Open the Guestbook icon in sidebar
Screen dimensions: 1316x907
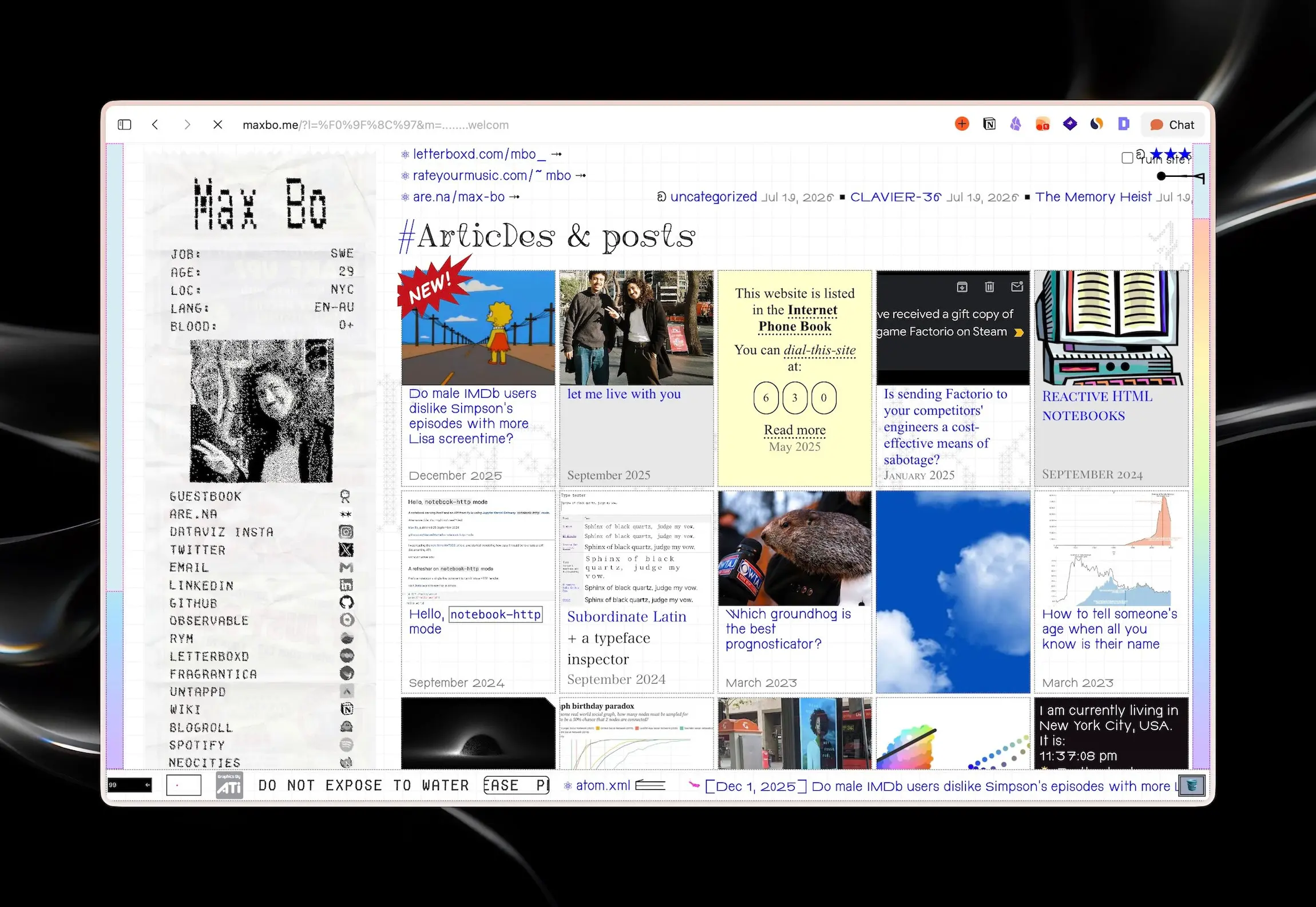(346, 496)
